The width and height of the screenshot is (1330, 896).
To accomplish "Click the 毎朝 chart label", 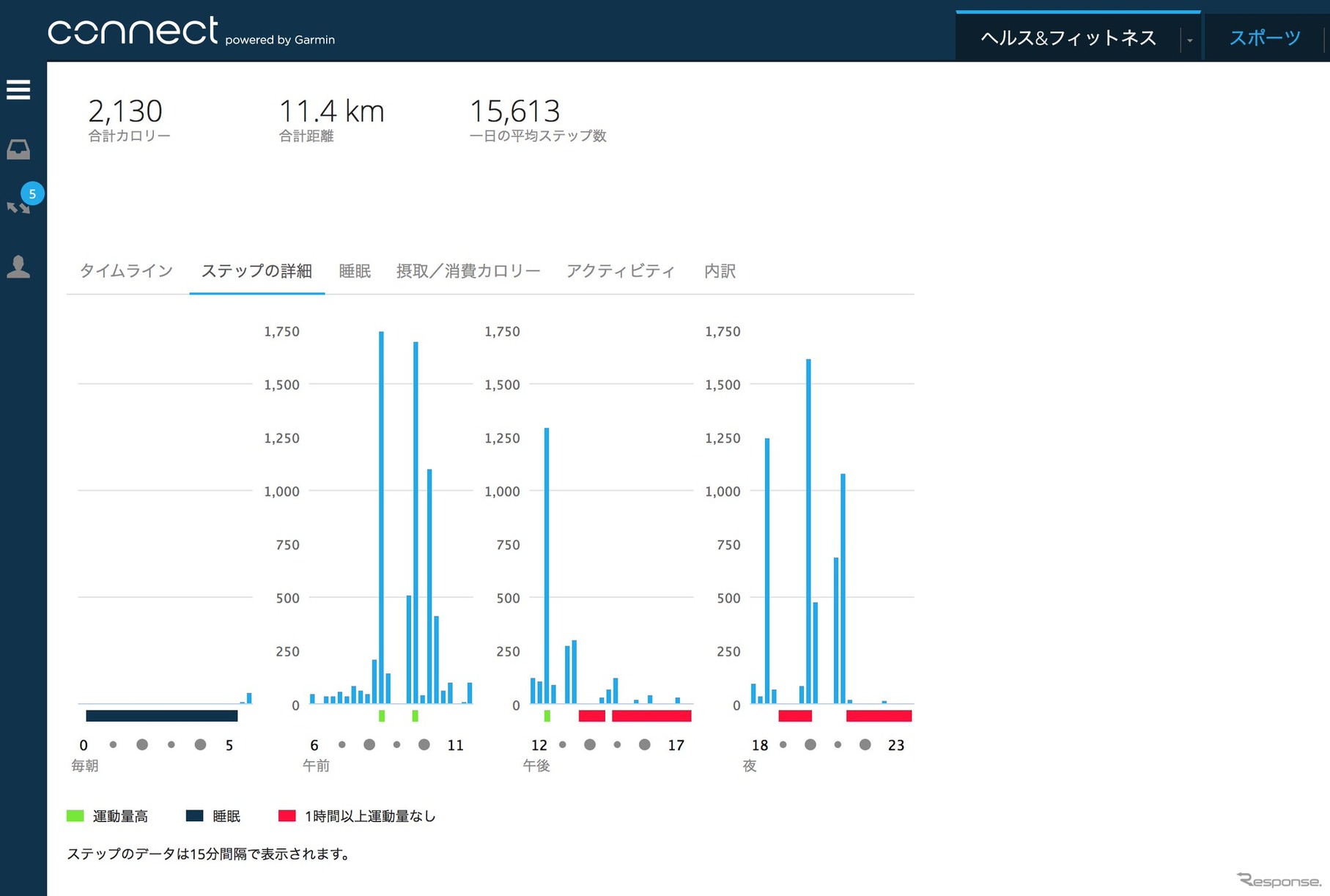I will pos(85,766).
